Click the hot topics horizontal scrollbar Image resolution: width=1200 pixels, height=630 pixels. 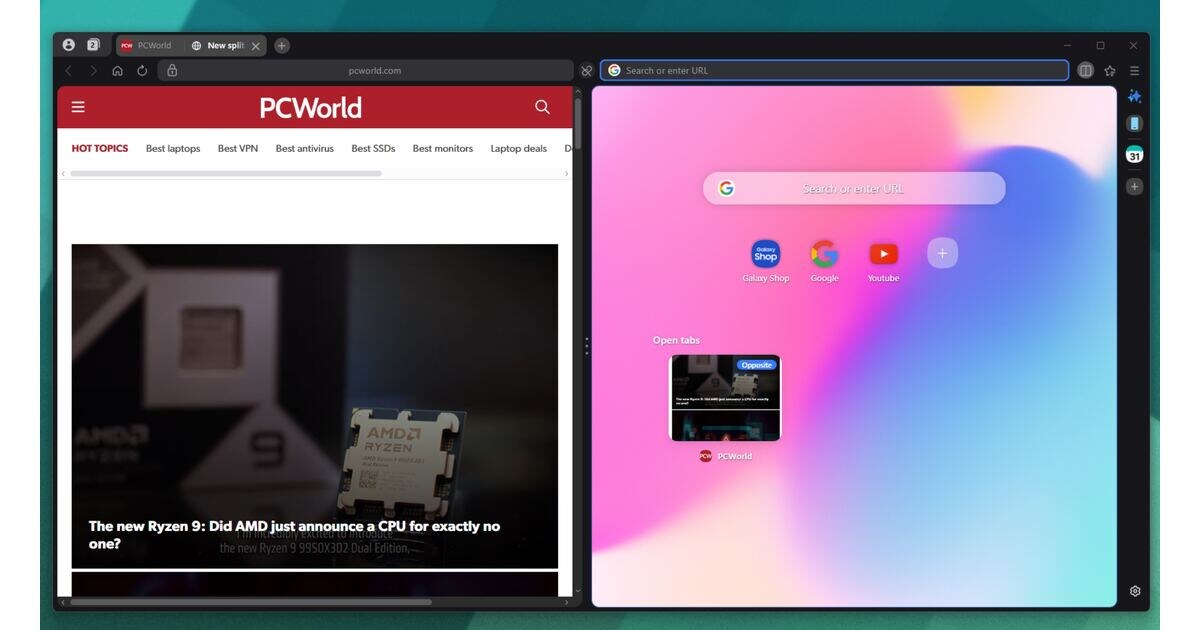(x=226, y=174)
